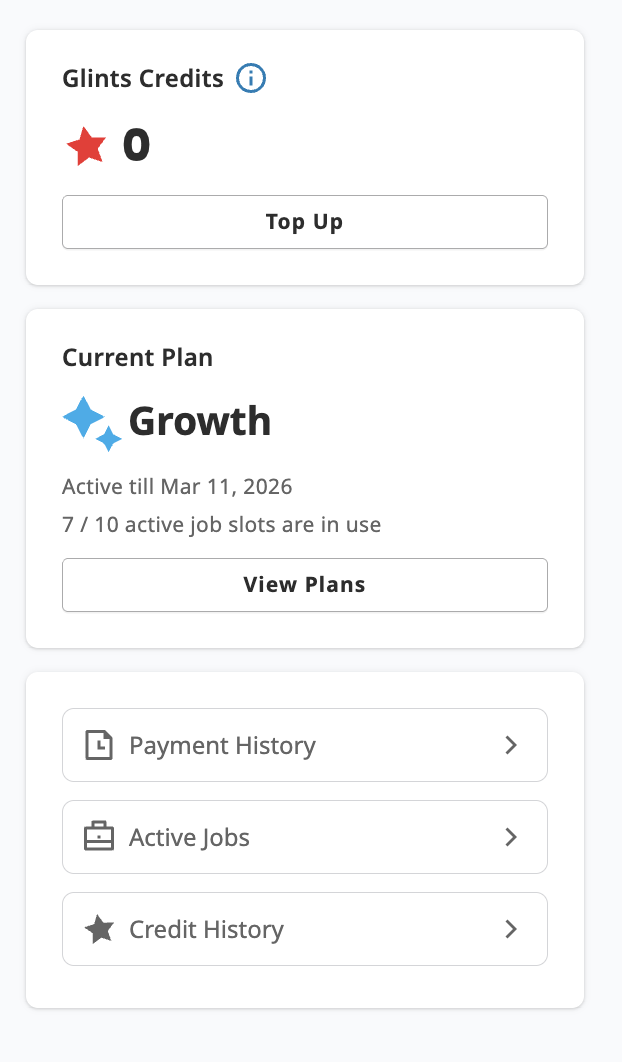This screenshot has width=622, height=1062.
Task: Click the Active till Mar 11 2026 text
Action: [178, 486]
